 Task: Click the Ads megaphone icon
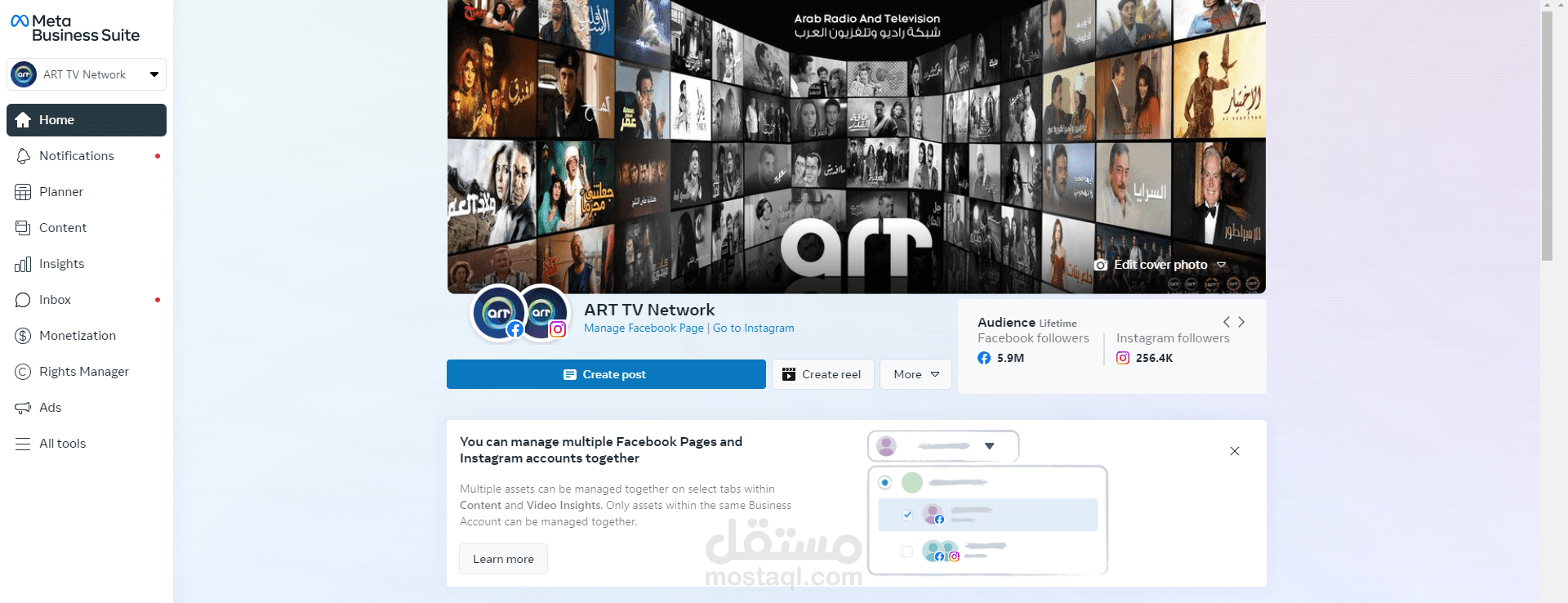click(x=23, y=408)
